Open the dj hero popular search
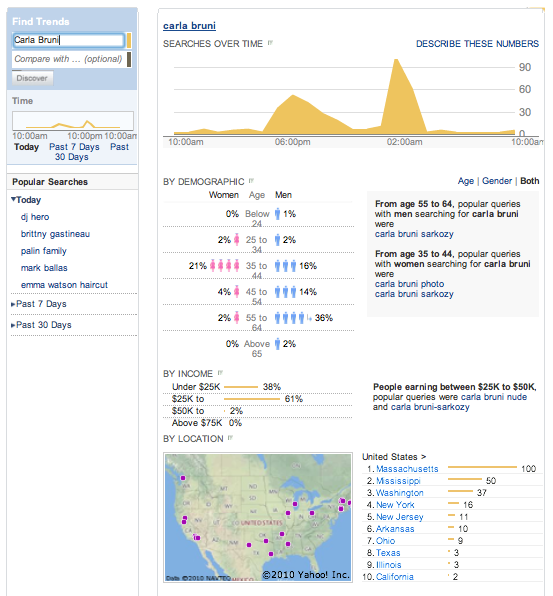The image size is (553, 596). pyautogui.click(x=35, y=217)
